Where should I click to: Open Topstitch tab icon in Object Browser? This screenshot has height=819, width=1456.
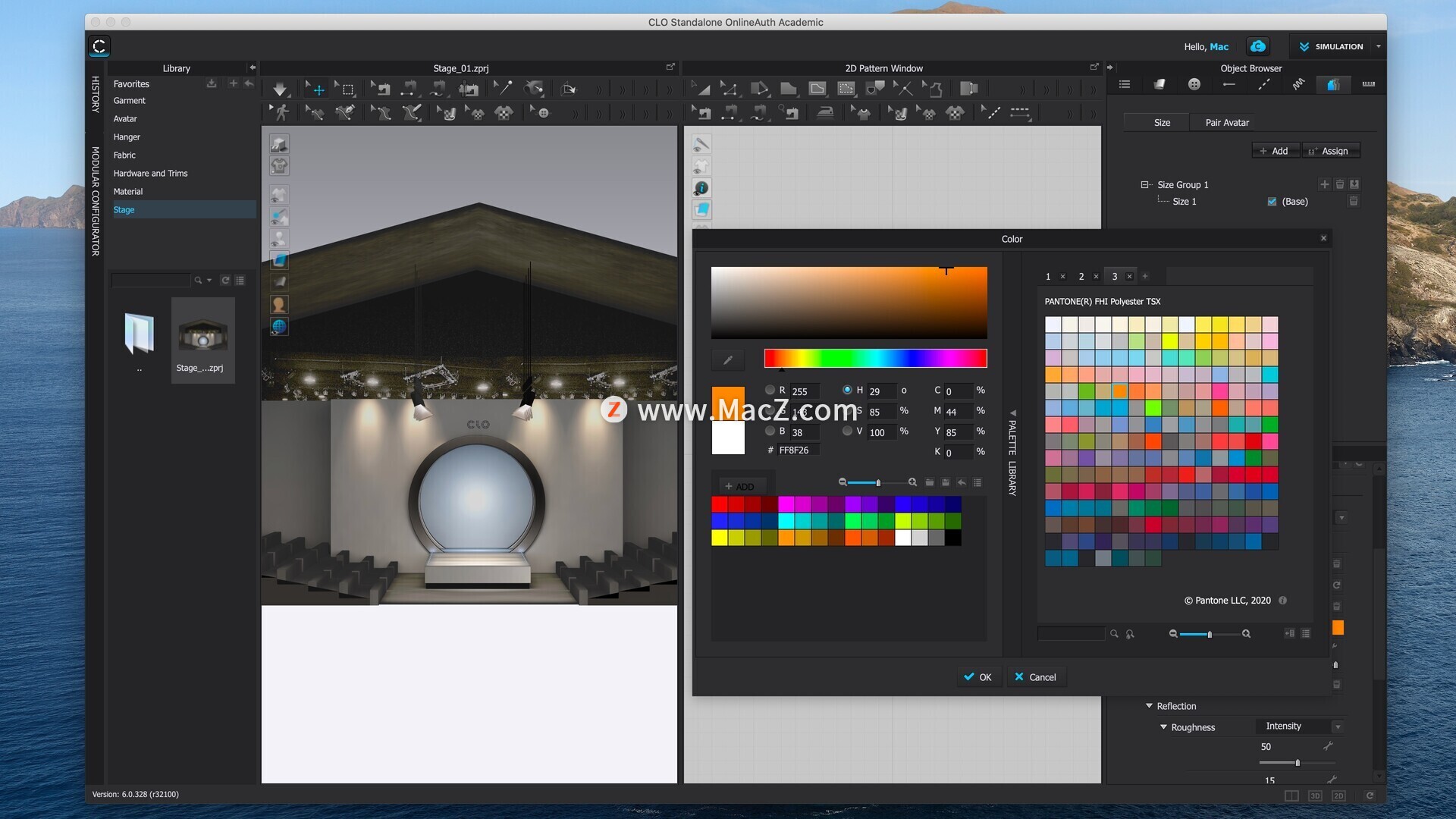tap(1264, 84)
